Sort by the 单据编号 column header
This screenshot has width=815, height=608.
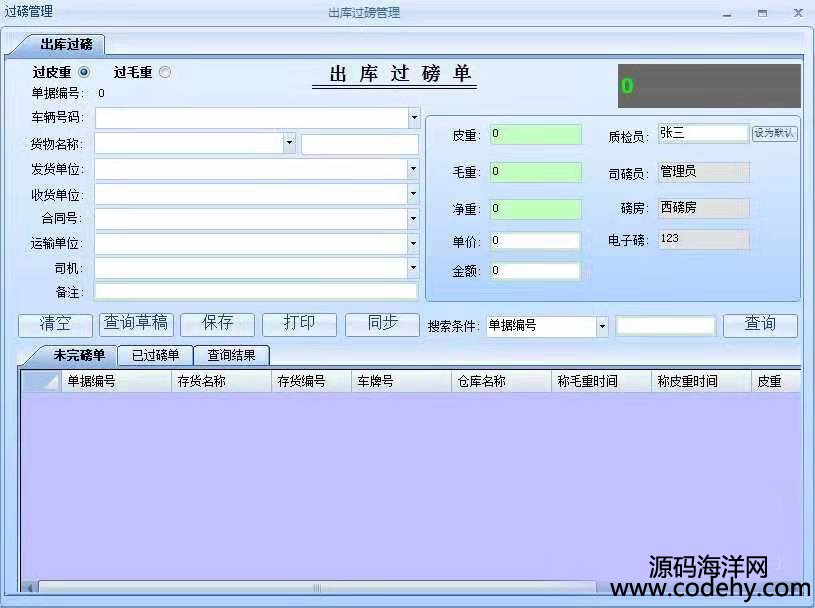coord(116,381)
